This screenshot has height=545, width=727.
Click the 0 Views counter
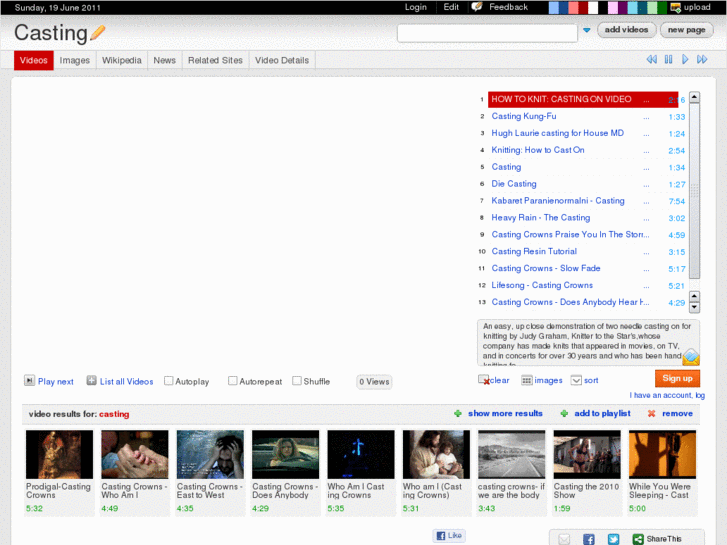pyautogui.click(x=374, y=381)
